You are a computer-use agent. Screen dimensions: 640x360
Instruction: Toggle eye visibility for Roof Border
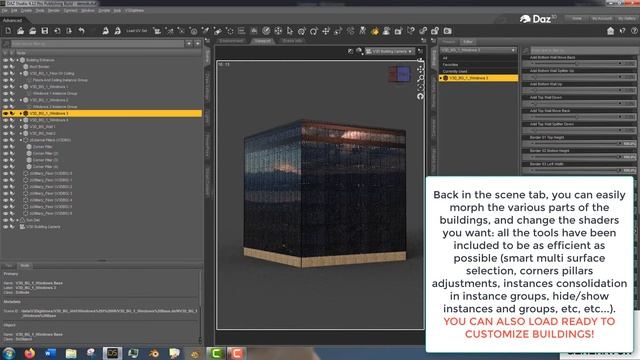coord(5,67)
